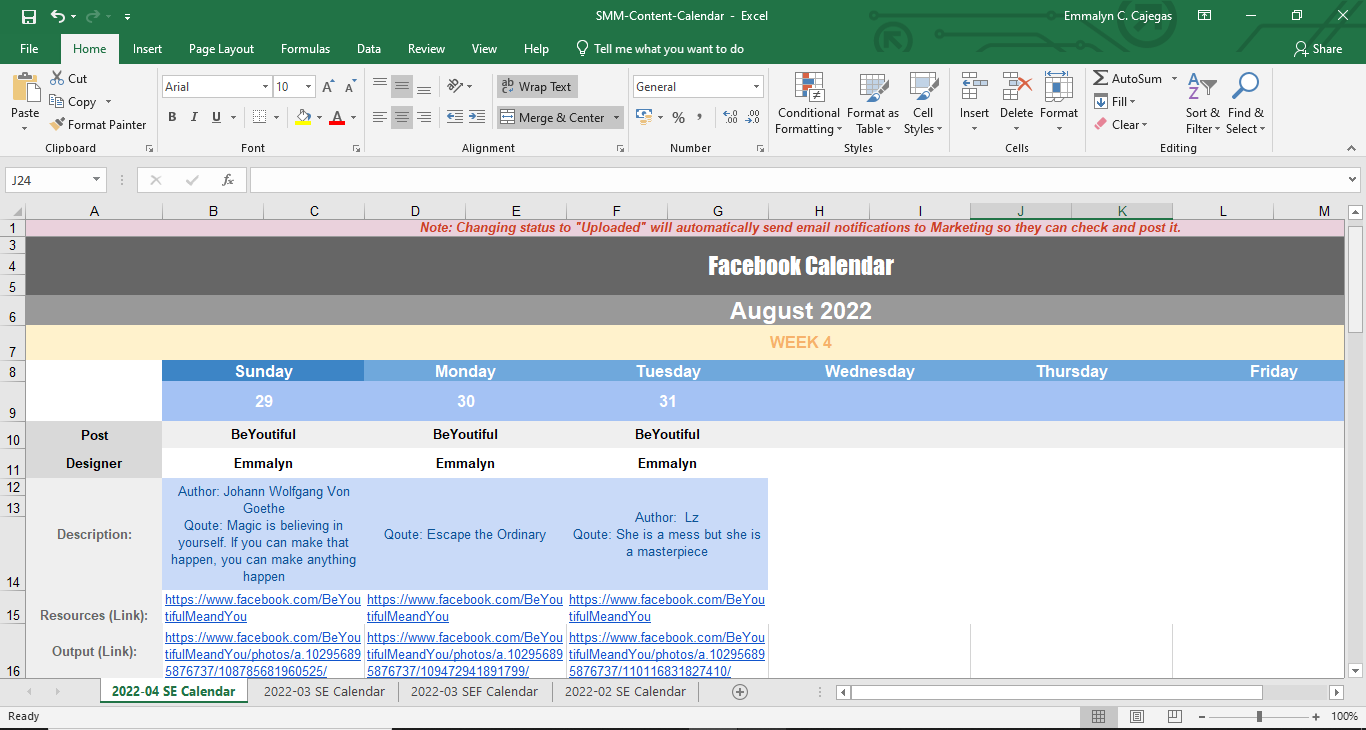The width and height of the screenshot is (1366, 730).
Task: Increase the cell indent
Action: pyautogui.click(x=477, y=117)
